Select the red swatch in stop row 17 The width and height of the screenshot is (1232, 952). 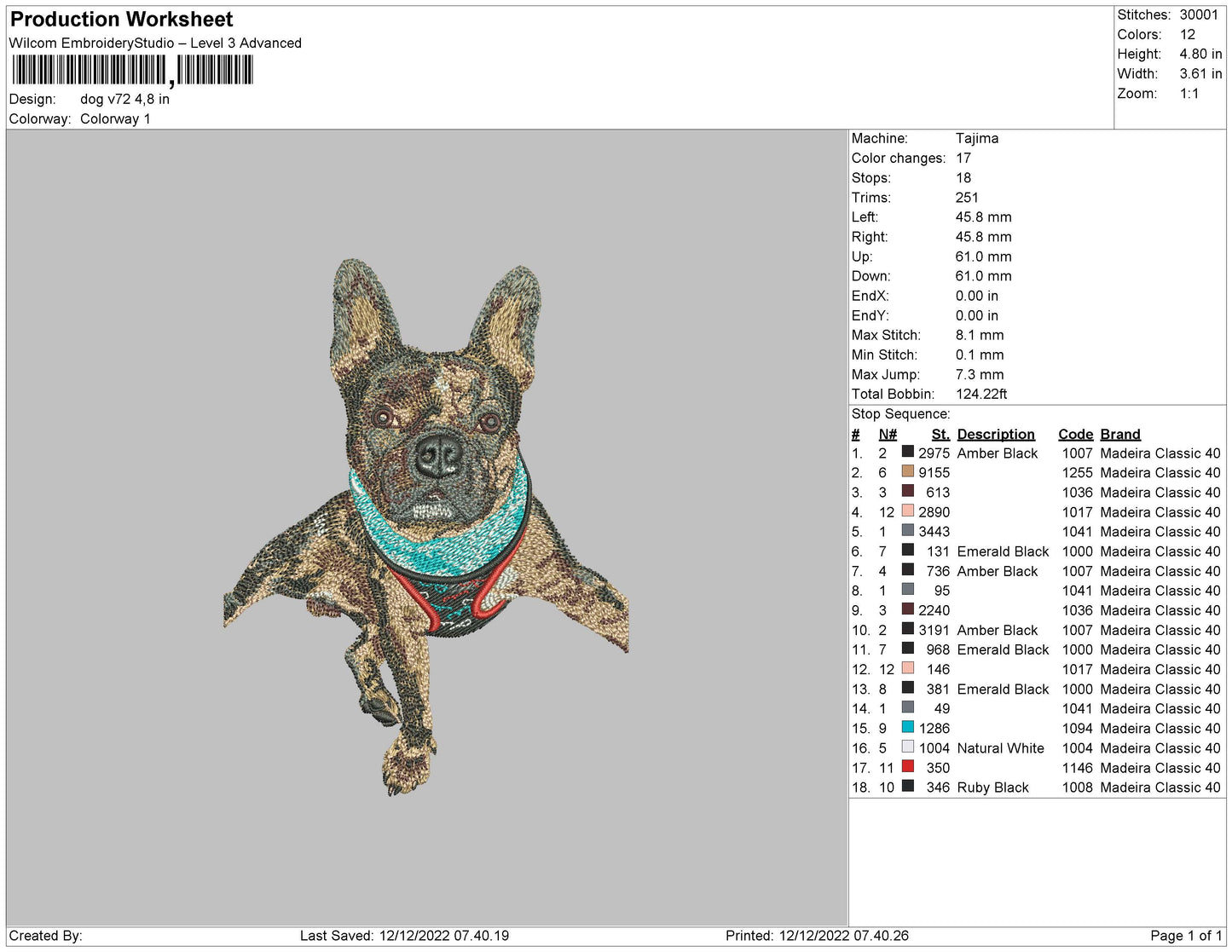click(908, 767)
